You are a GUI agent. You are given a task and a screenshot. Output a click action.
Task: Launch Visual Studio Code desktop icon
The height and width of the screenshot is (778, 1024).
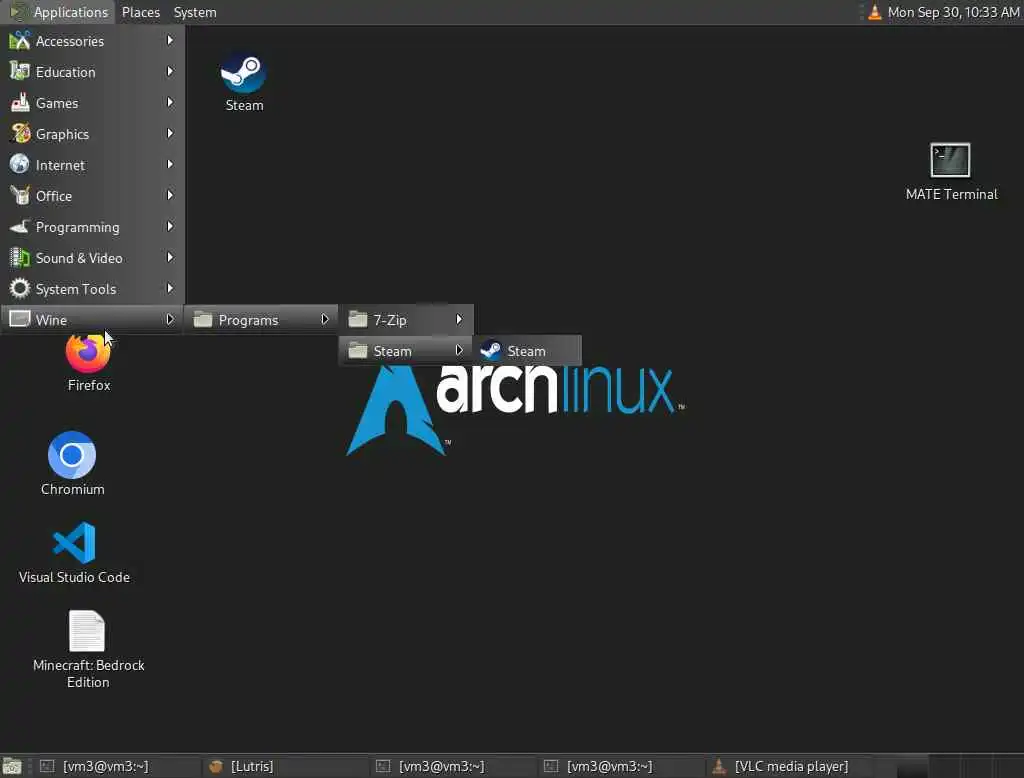coord(74,542)
